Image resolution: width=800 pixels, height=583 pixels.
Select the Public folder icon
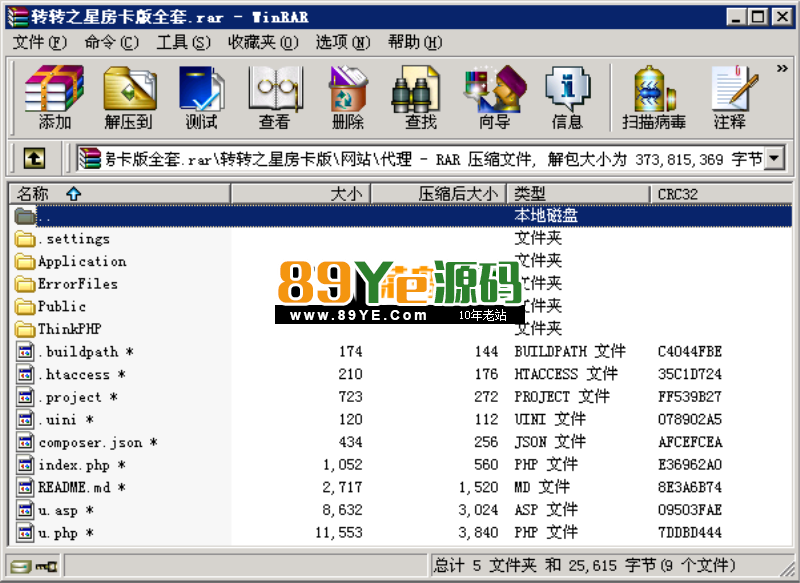[25, 307]
